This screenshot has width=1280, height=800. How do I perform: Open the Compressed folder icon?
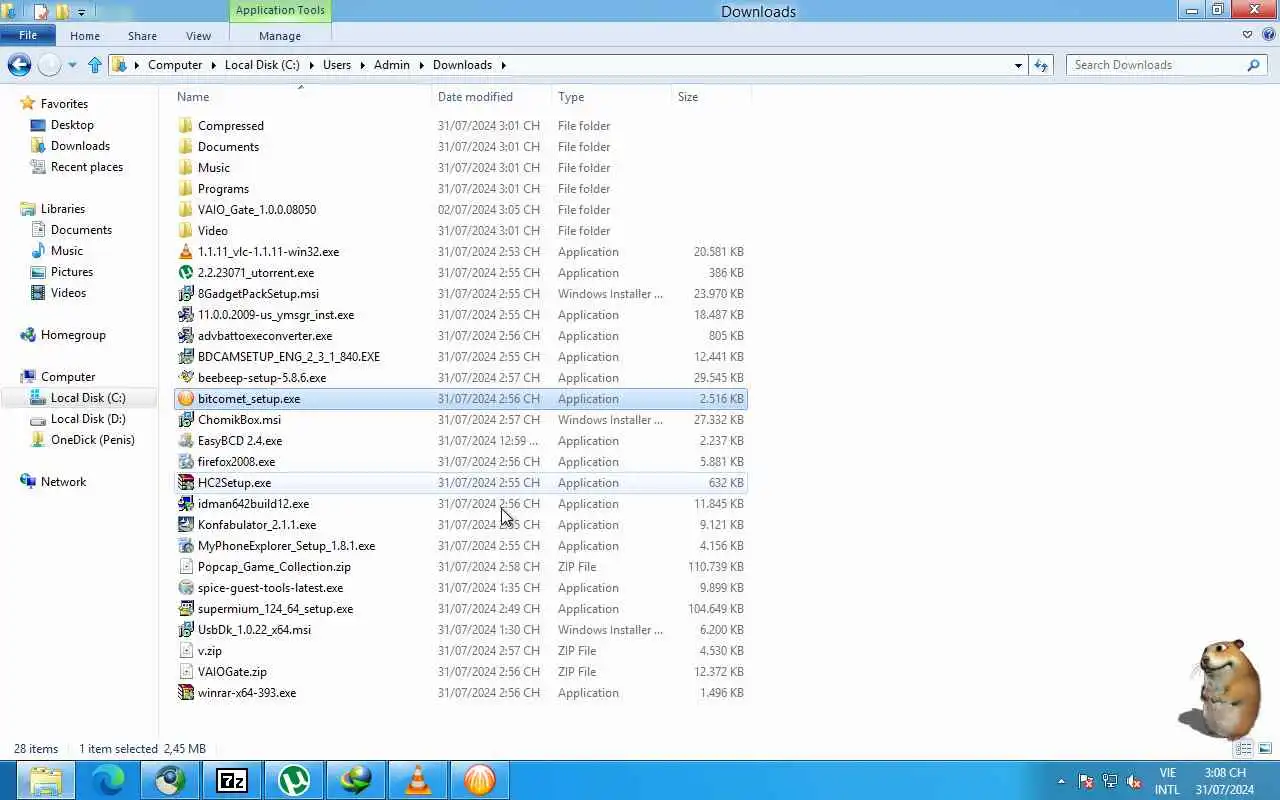coord(185,126)
